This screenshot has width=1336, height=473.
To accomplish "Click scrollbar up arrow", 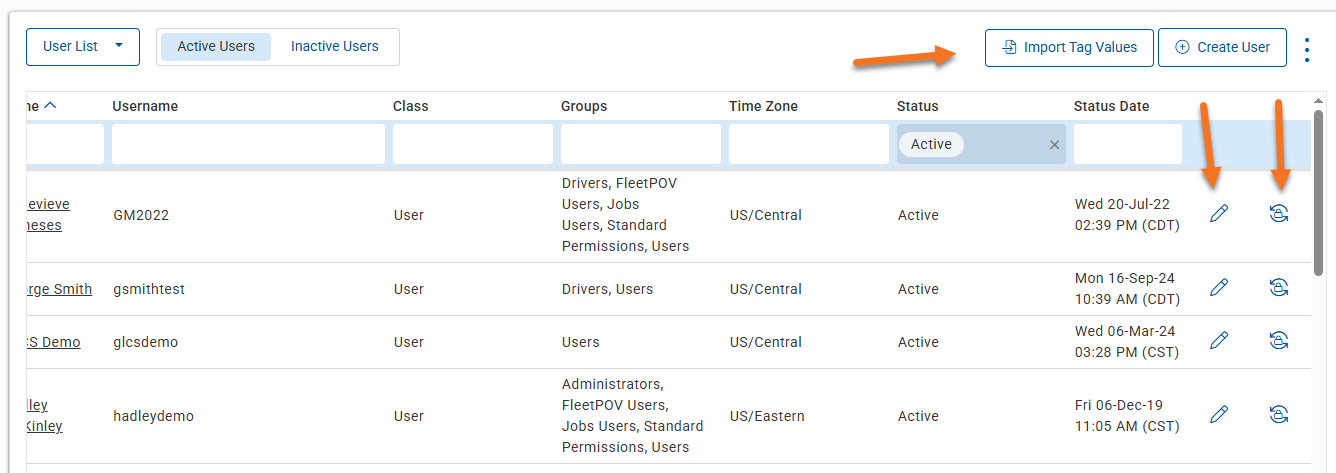I will (x=1319, y=99).
